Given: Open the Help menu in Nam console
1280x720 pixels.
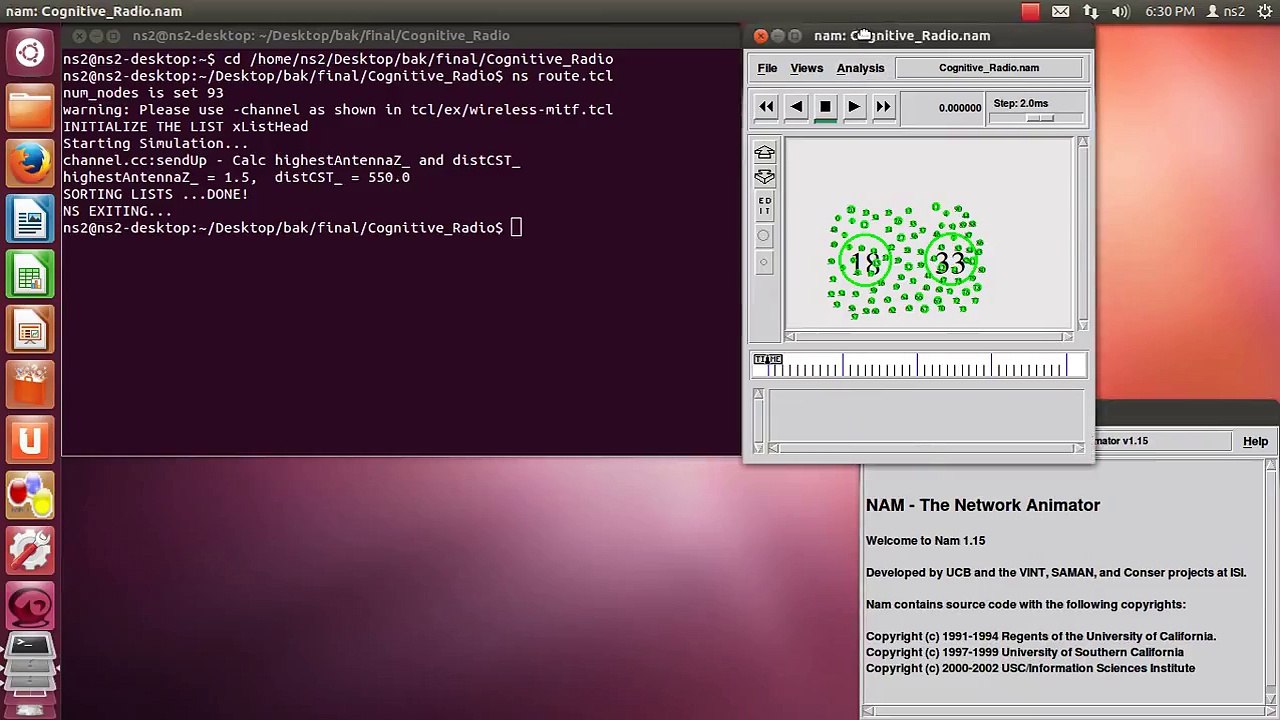Looking at the screenshot, I should coord(1255,441).
